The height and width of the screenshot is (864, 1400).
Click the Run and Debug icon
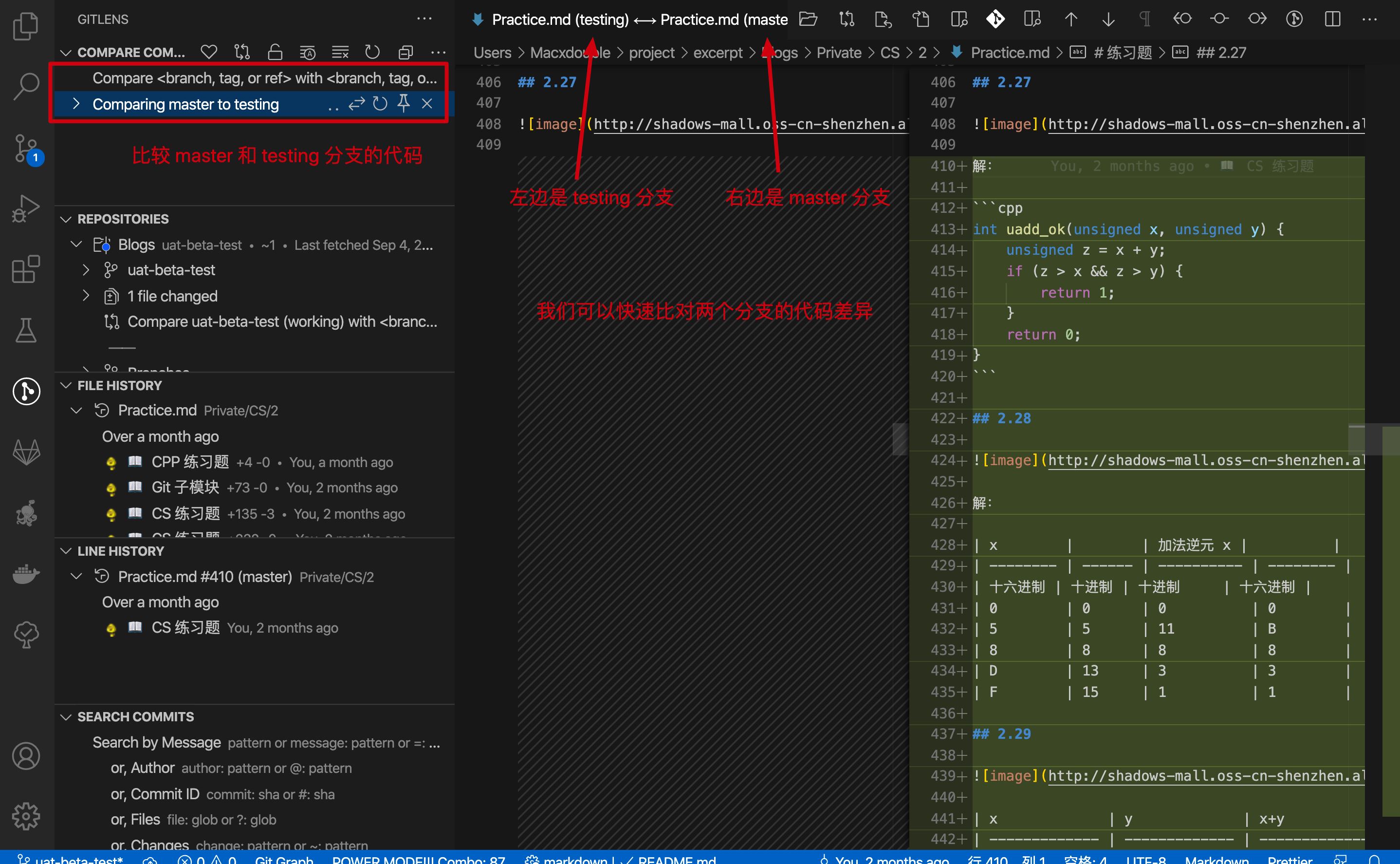[x=26, y=208]
